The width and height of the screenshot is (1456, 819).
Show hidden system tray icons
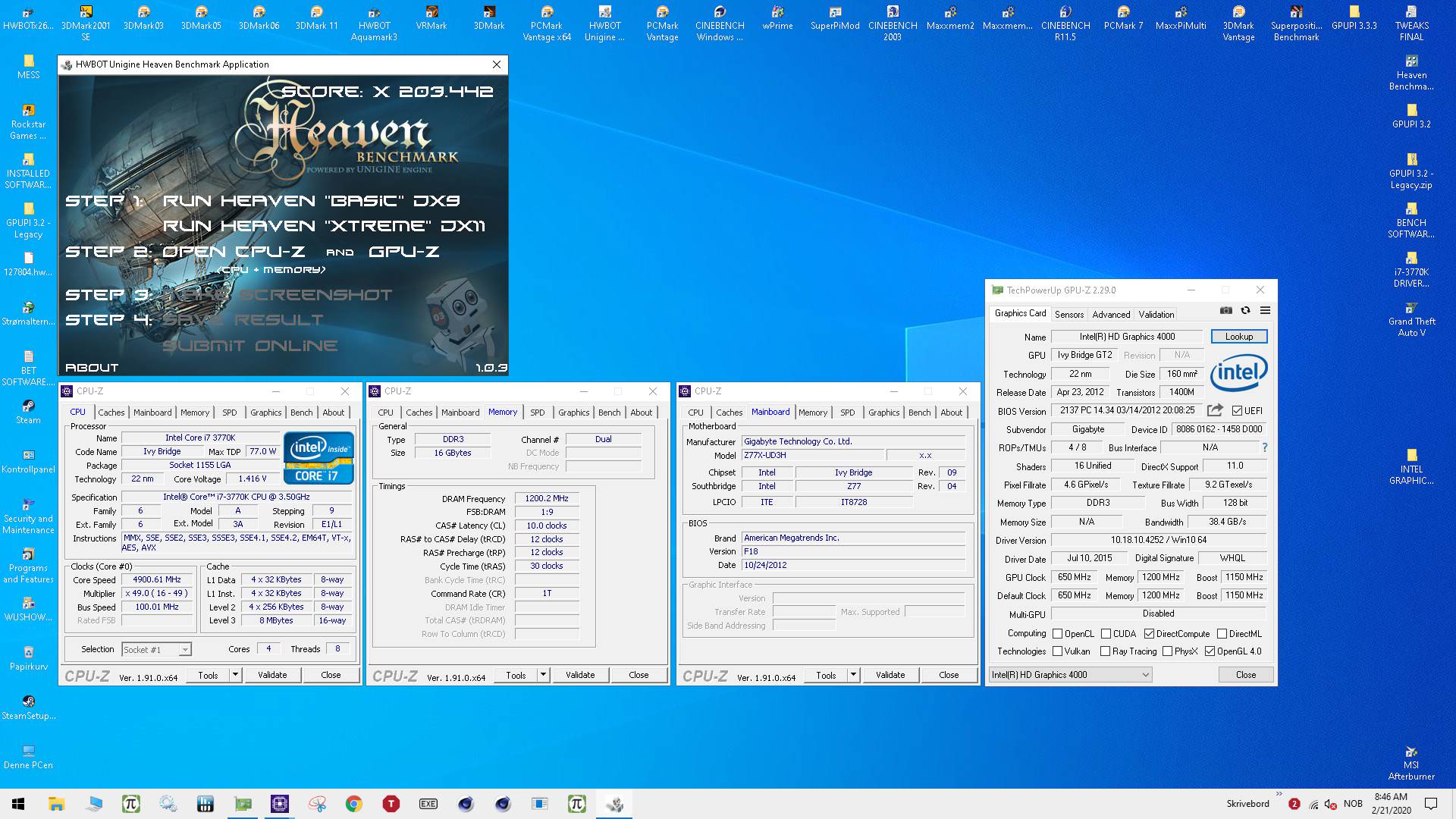coord(1279,795)
